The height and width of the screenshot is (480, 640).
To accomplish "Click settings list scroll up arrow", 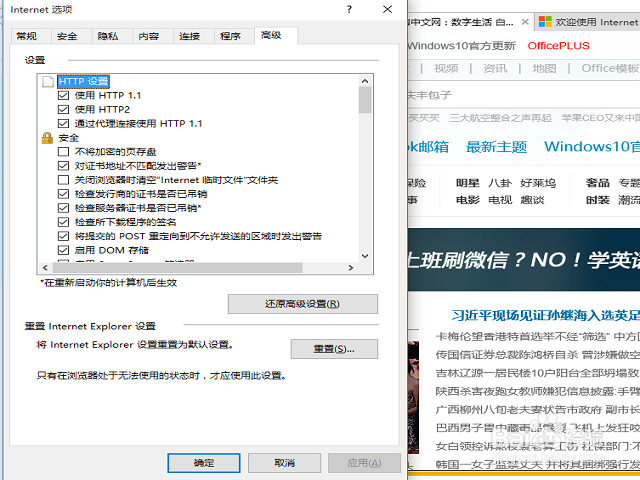I will tap(365, 81).
